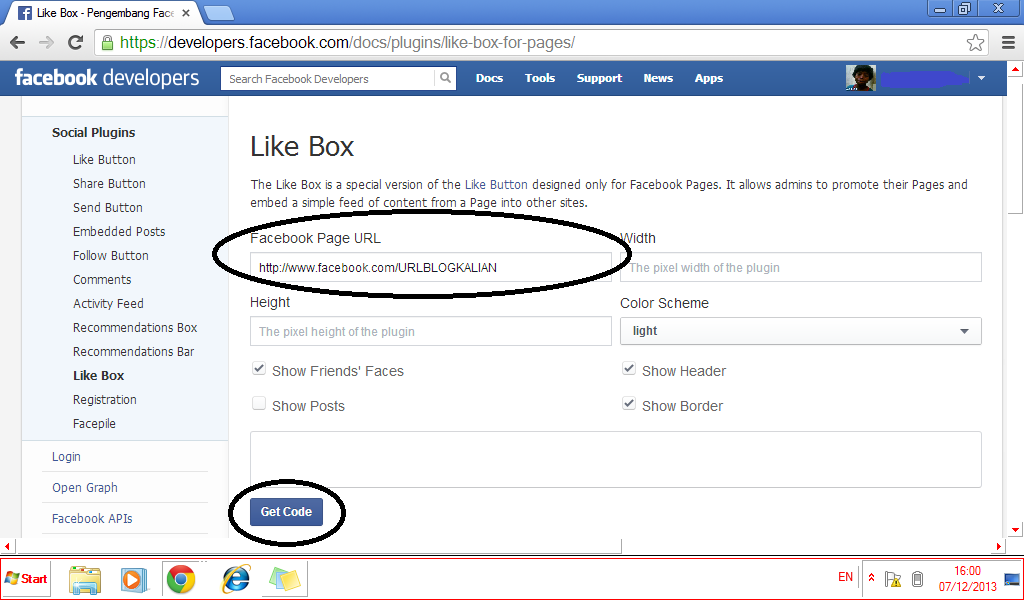Click the Height input field
The image size is (1024, 600).
pos(431,332)
